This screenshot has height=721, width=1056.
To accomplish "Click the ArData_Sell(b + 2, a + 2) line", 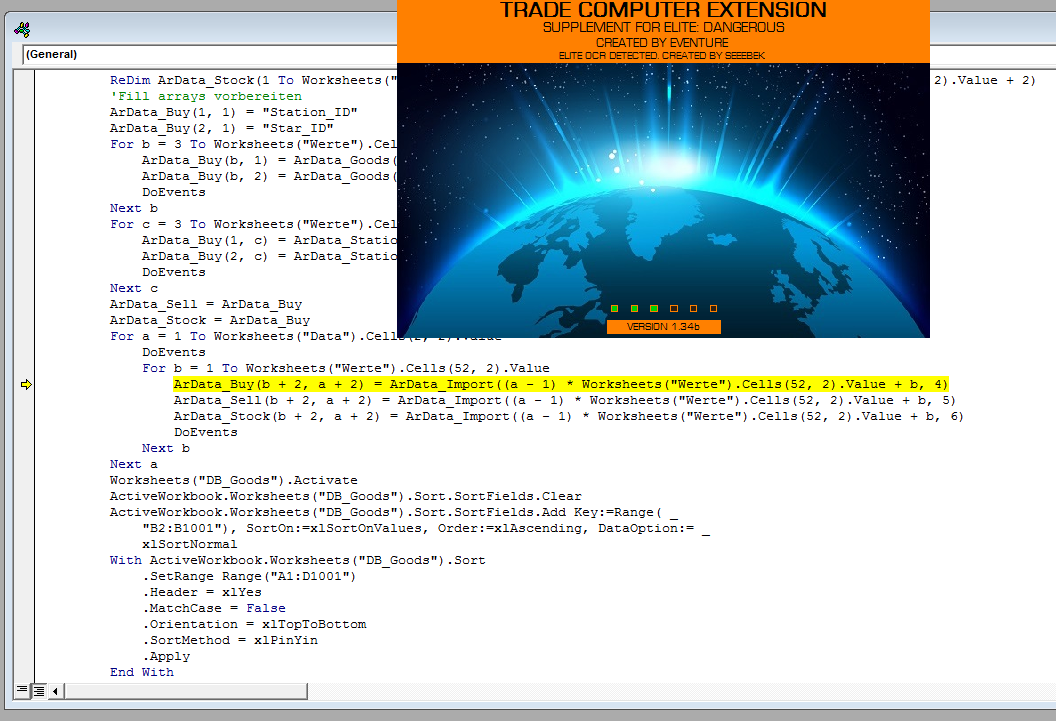I will pos(564,401).
